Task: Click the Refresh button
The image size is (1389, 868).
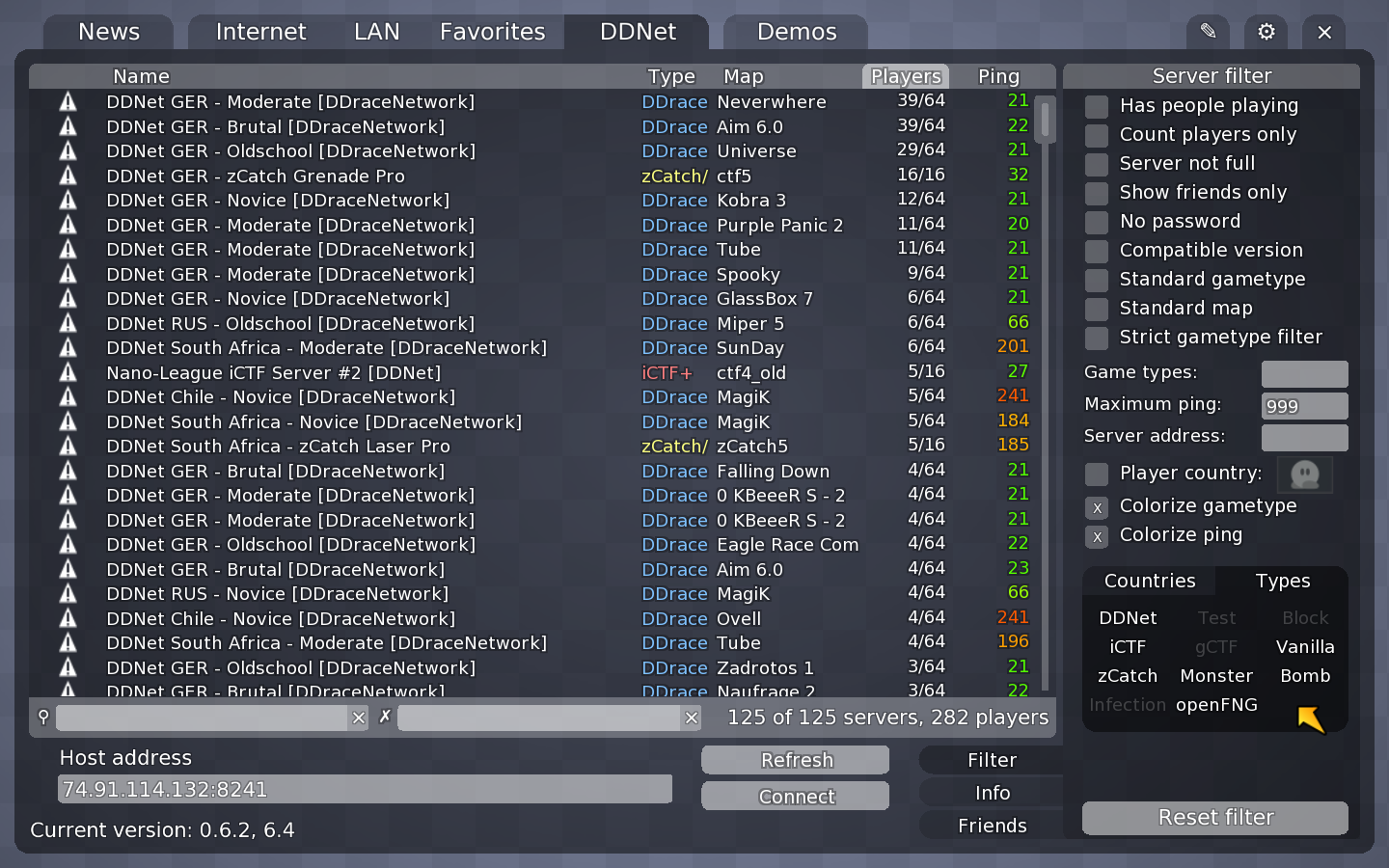Action: 795,760
